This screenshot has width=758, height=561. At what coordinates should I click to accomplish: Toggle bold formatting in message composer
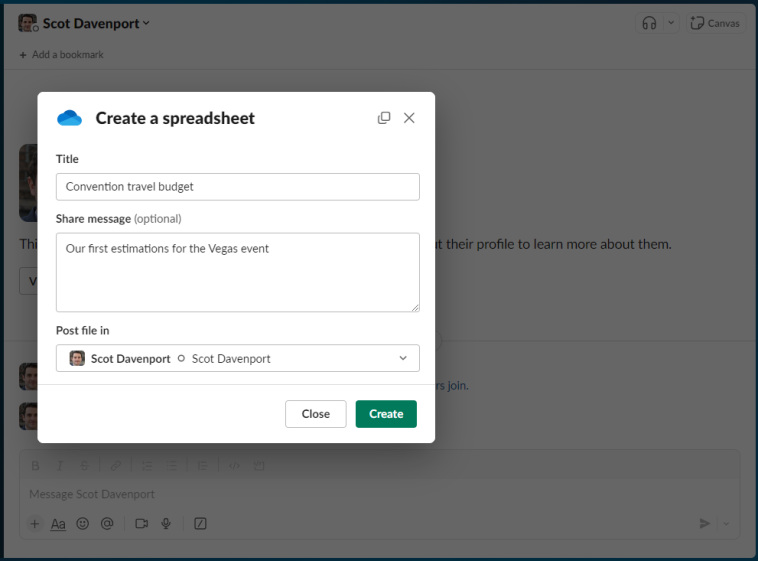click(35, 466)
